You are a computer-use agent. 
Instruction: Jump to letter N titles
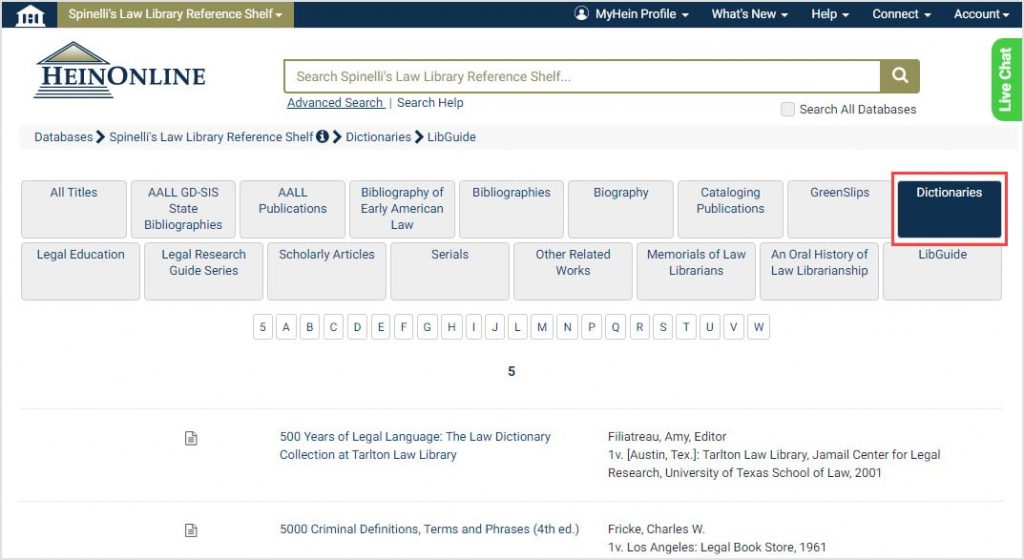pyautogui.click(x=568, y=327)
